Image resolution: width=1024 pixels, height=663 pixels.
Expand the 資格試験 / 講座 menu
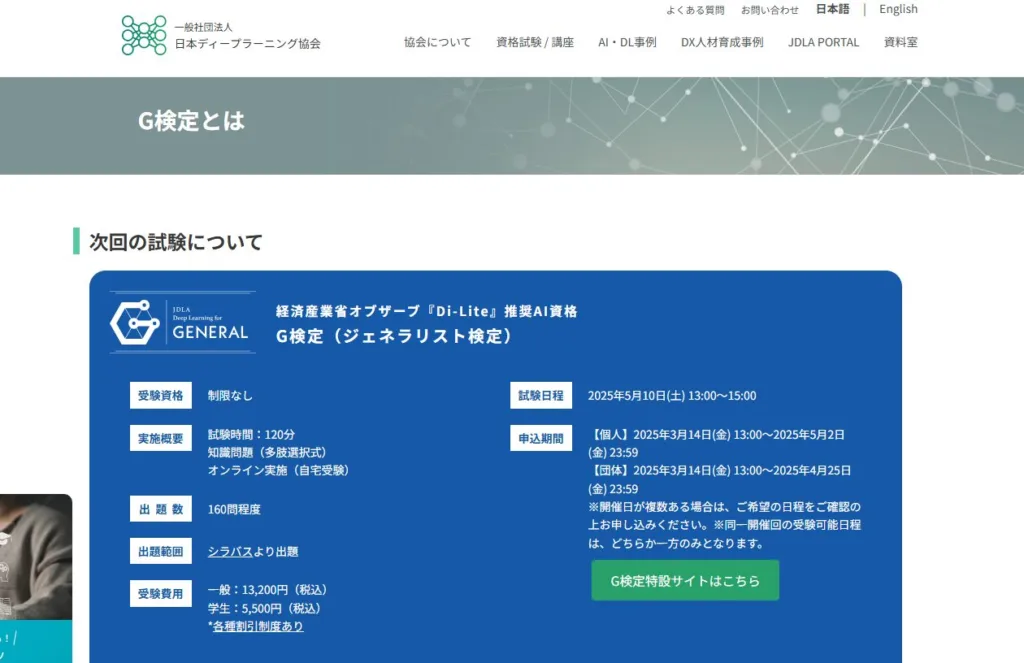click(x=535, y=43)
